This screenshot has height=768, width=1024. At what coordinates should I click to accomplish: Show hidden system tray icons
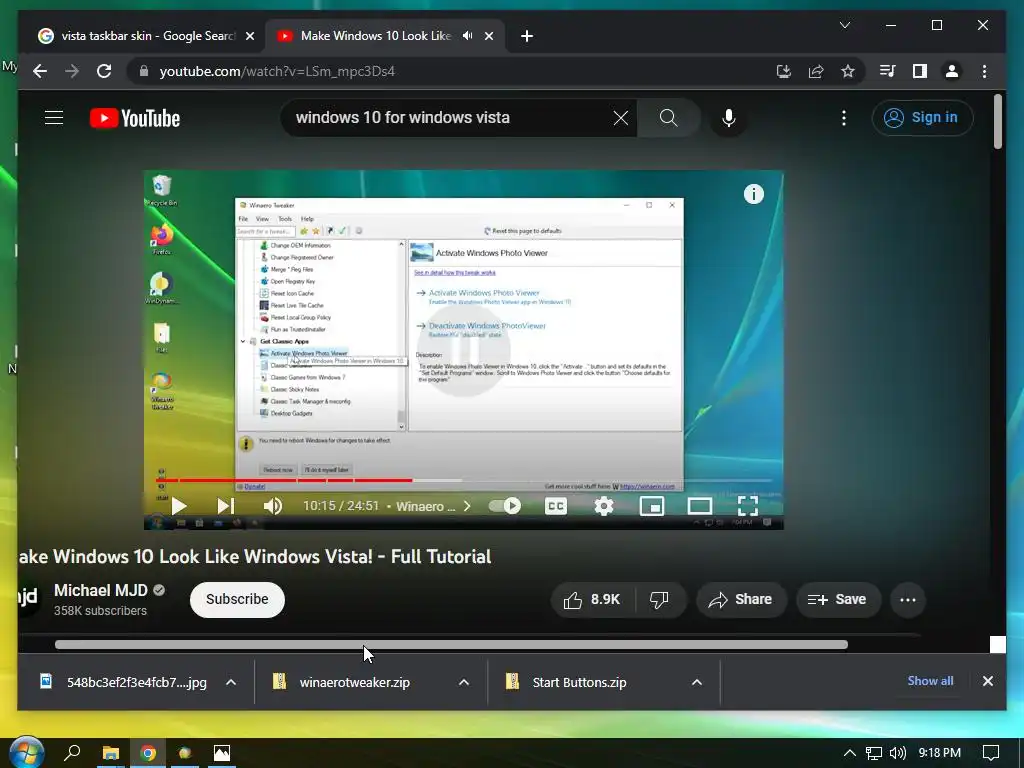849,753
